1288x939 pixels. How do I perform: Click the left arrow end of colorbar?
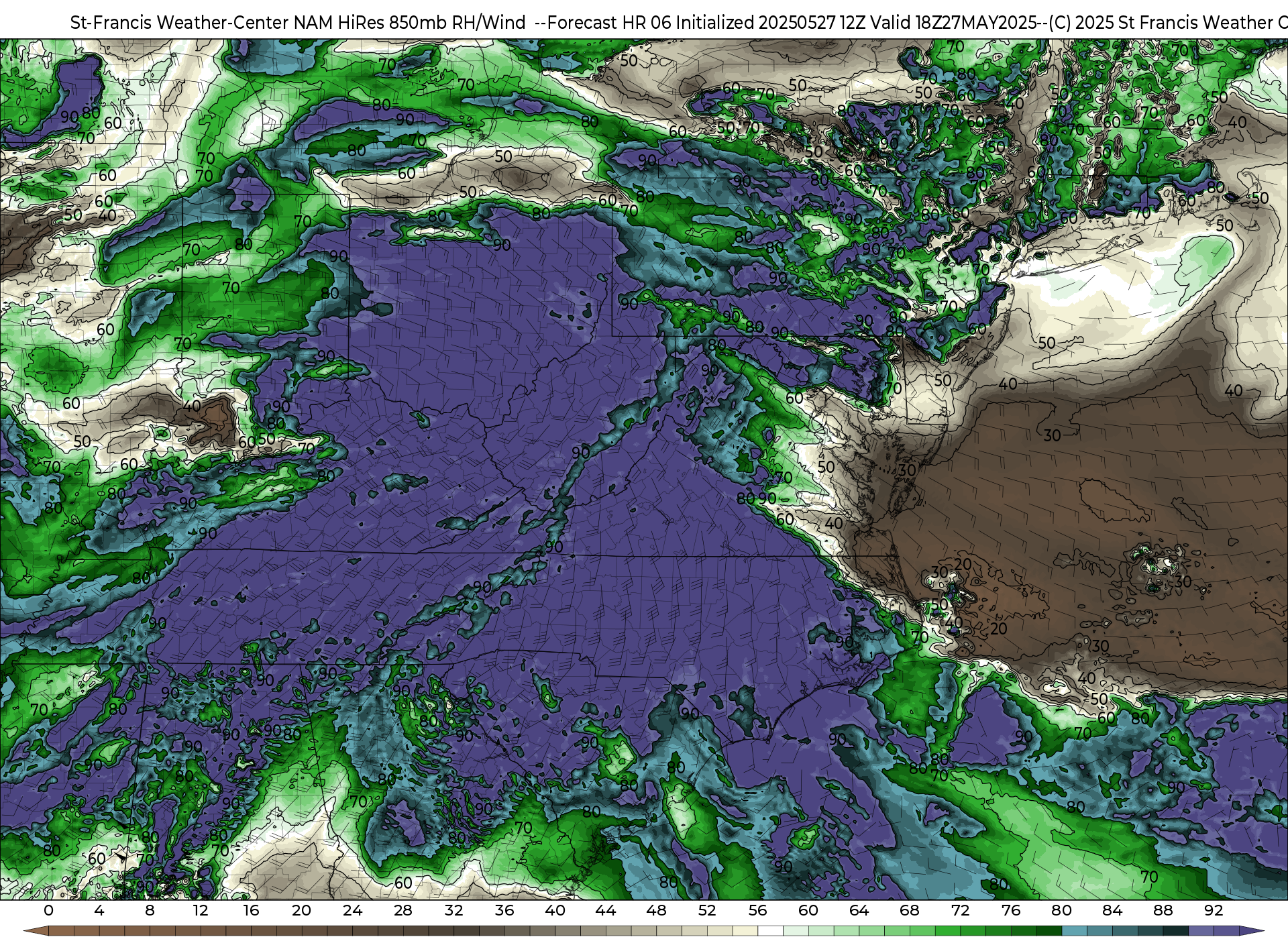[x=36, y=932]
